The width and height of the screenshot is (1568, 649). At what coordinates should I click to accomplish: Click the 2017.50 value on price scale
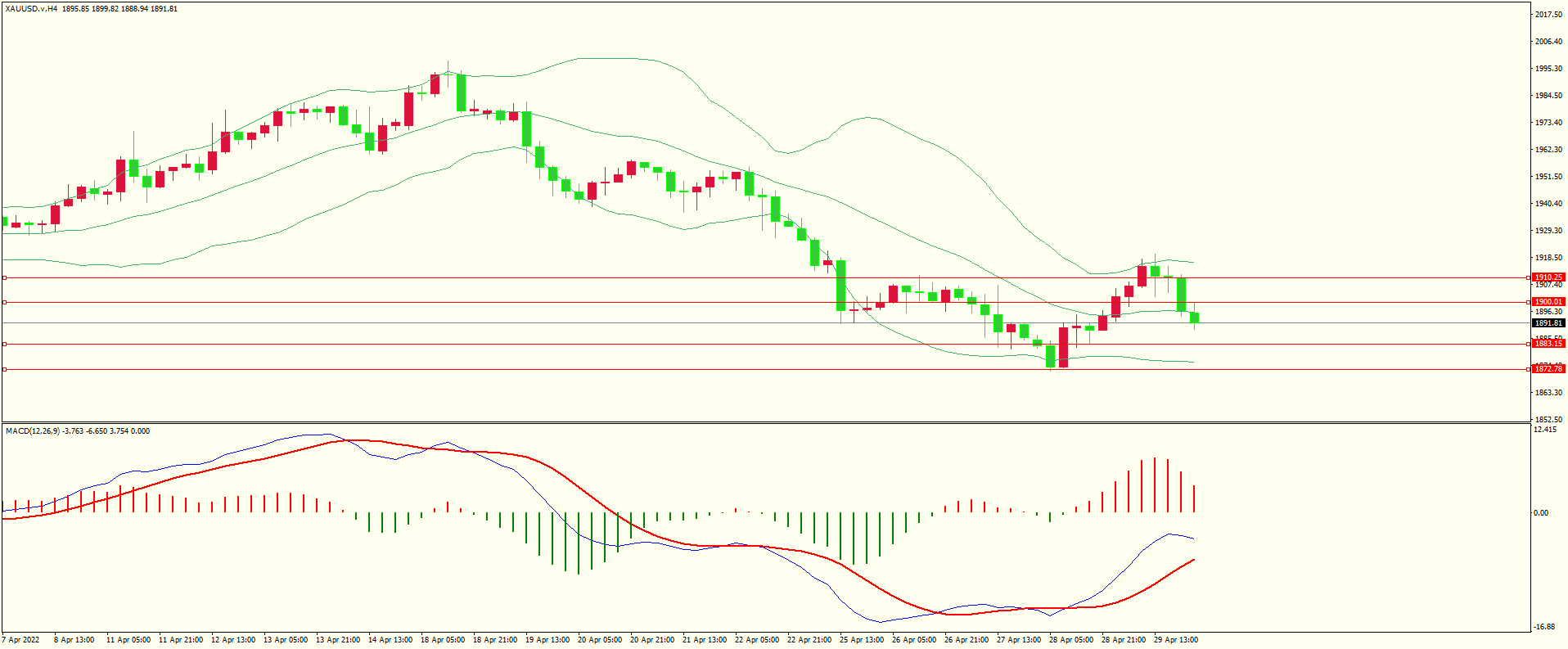(1548, 15)
